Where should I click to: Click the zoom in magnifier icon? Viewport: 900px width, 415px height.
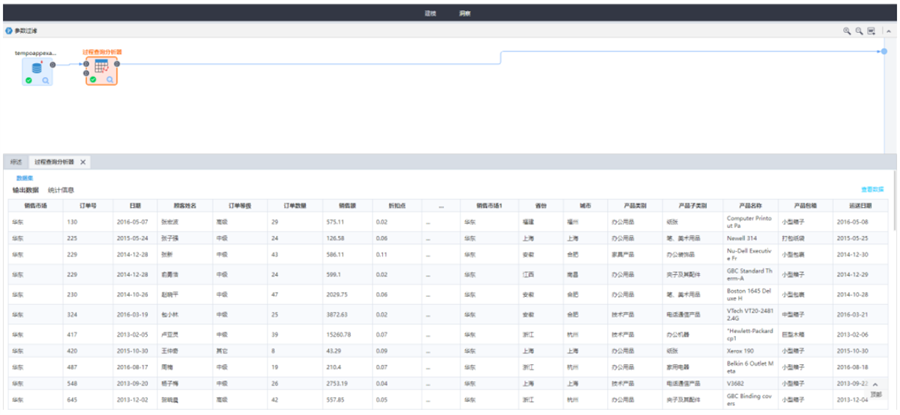tap(847, 31)
